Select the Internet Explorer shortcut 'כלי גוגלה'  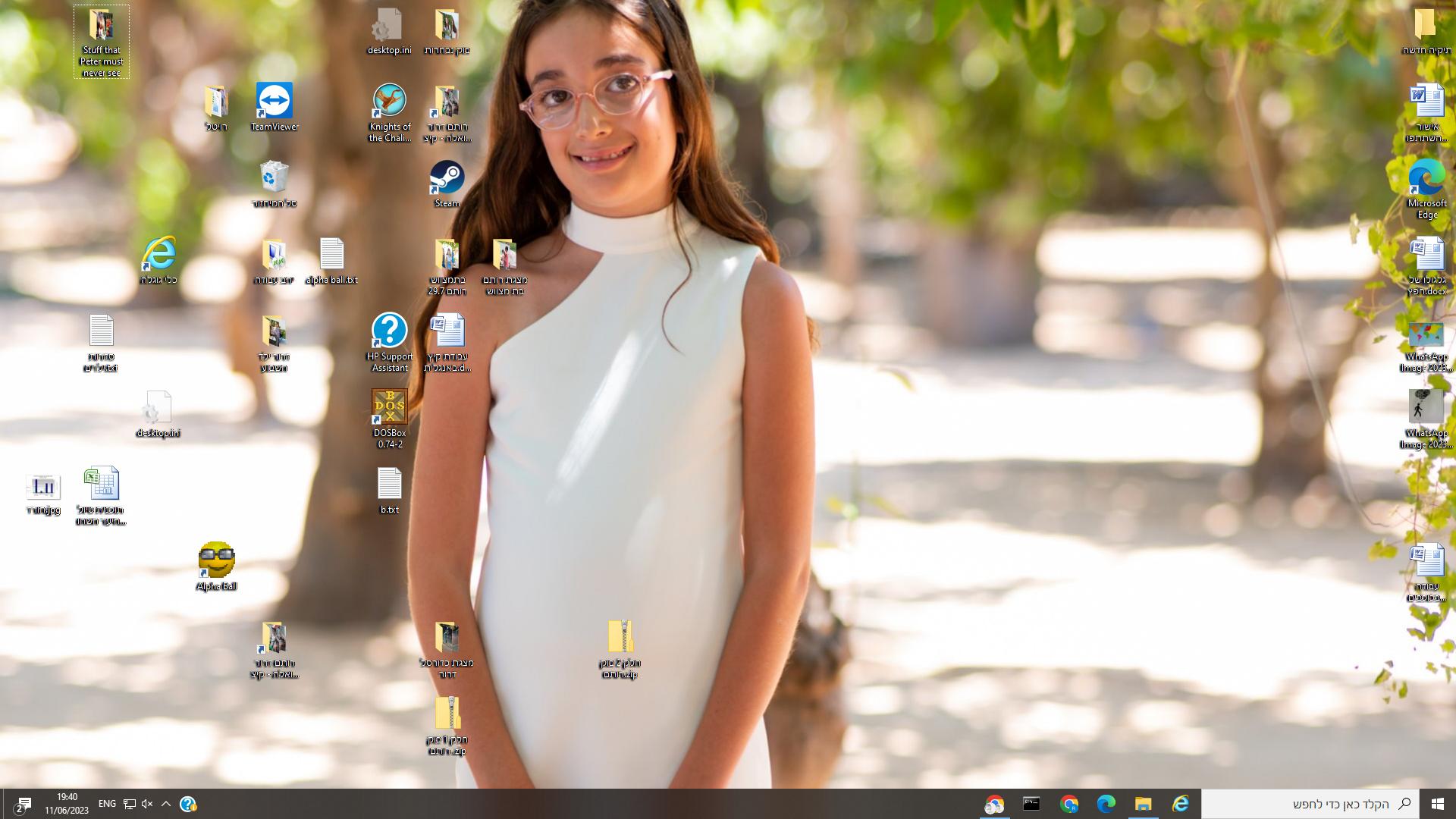[158, 261]
